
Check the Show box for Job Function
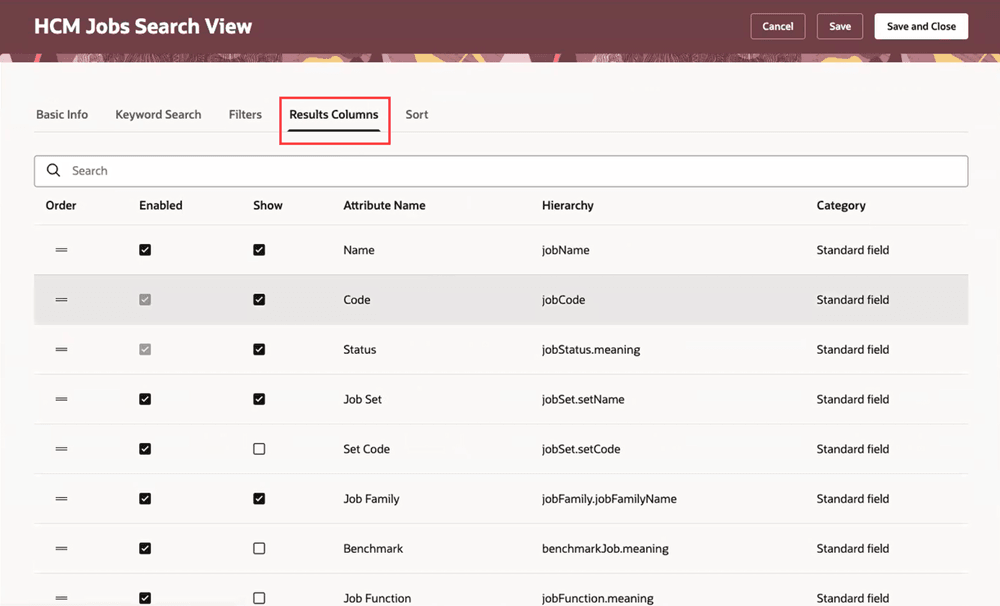tap(259, 598)
